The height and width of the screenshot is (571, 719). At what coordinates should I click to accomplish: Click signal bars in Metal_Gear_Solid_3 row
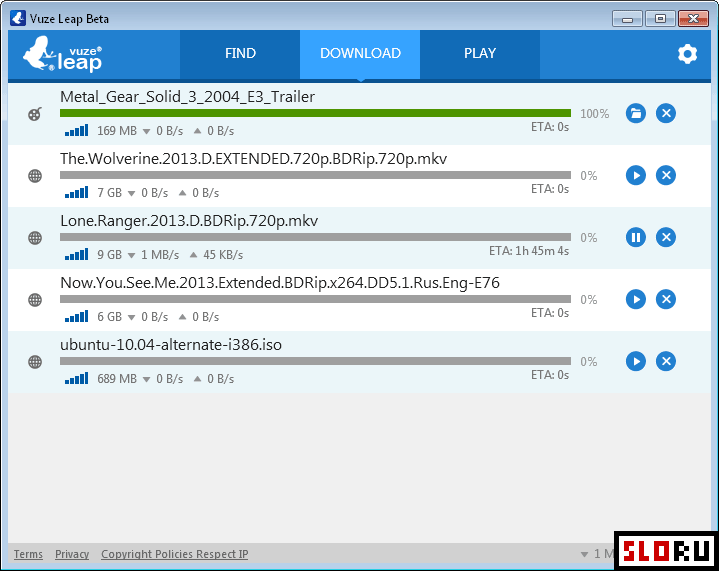point(77,130)
